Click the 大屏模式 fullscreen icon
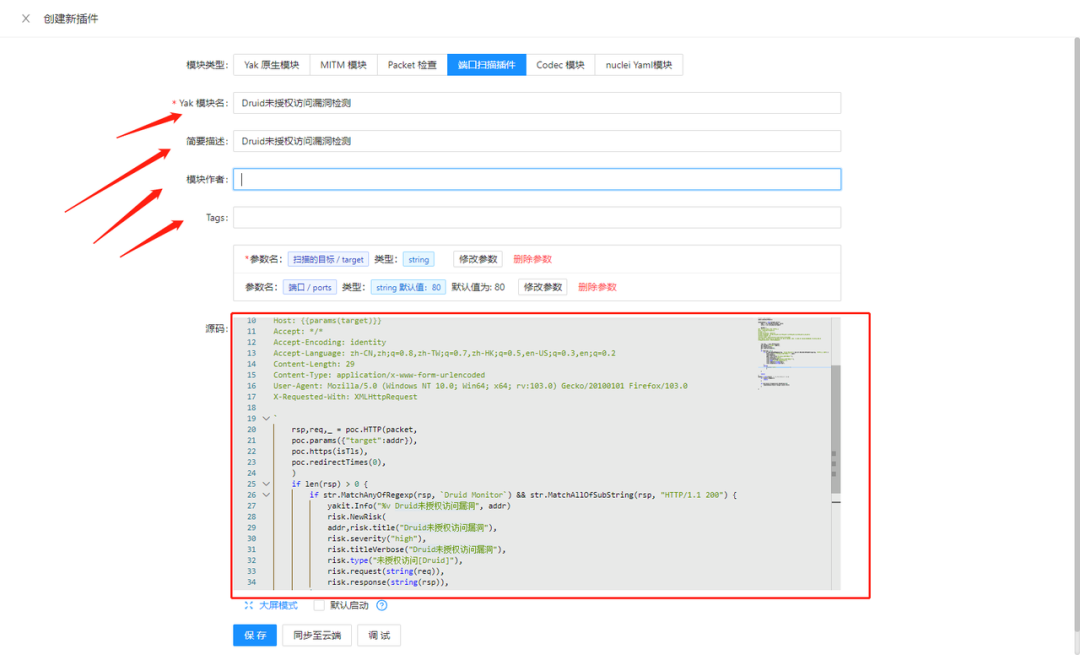 (249, 605)
